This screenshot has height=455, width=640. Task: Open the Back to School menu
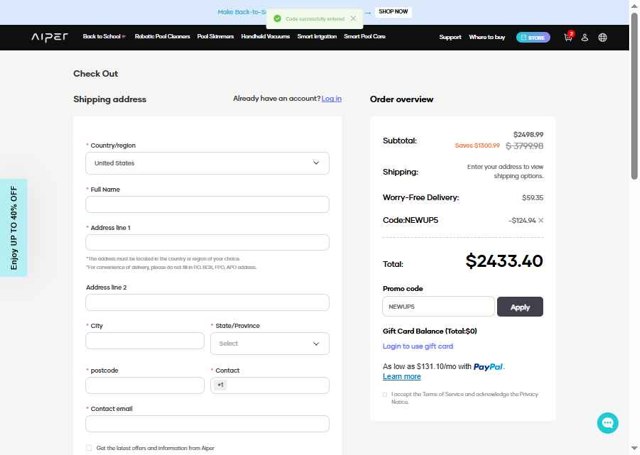(104, 36)
